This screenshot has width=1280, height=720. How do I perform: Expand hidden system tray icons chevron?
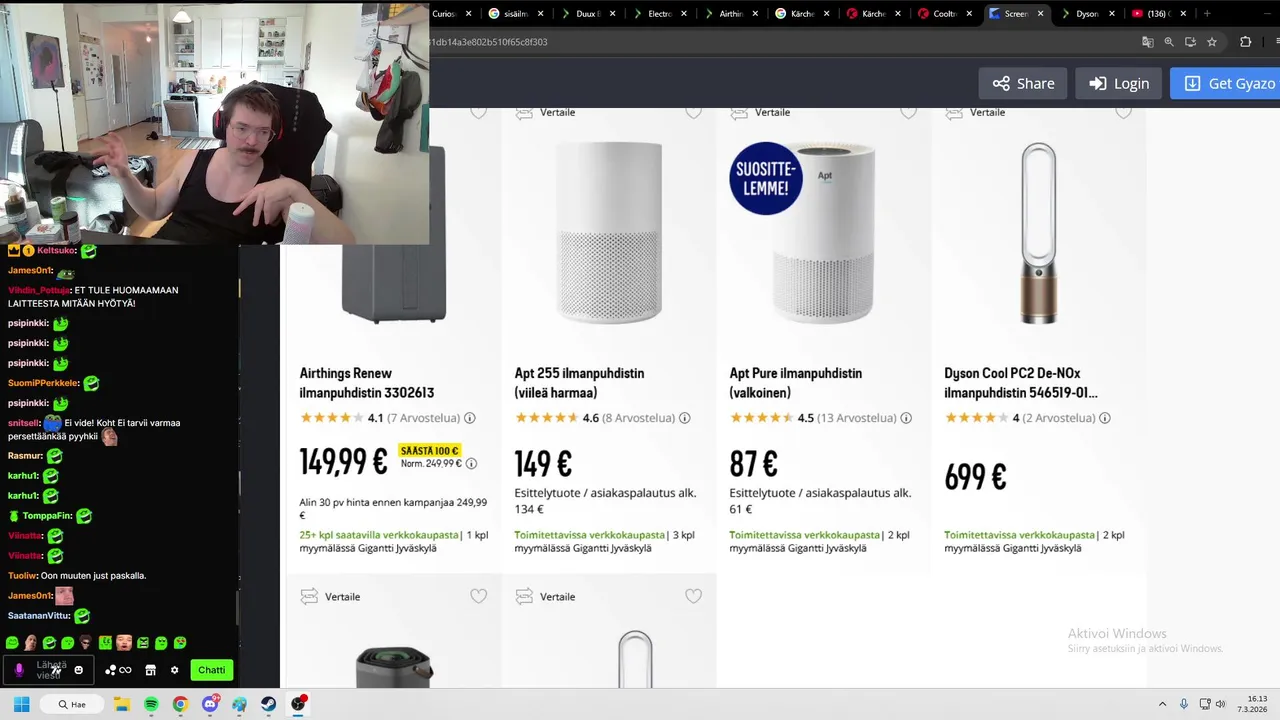point(1162,704)
